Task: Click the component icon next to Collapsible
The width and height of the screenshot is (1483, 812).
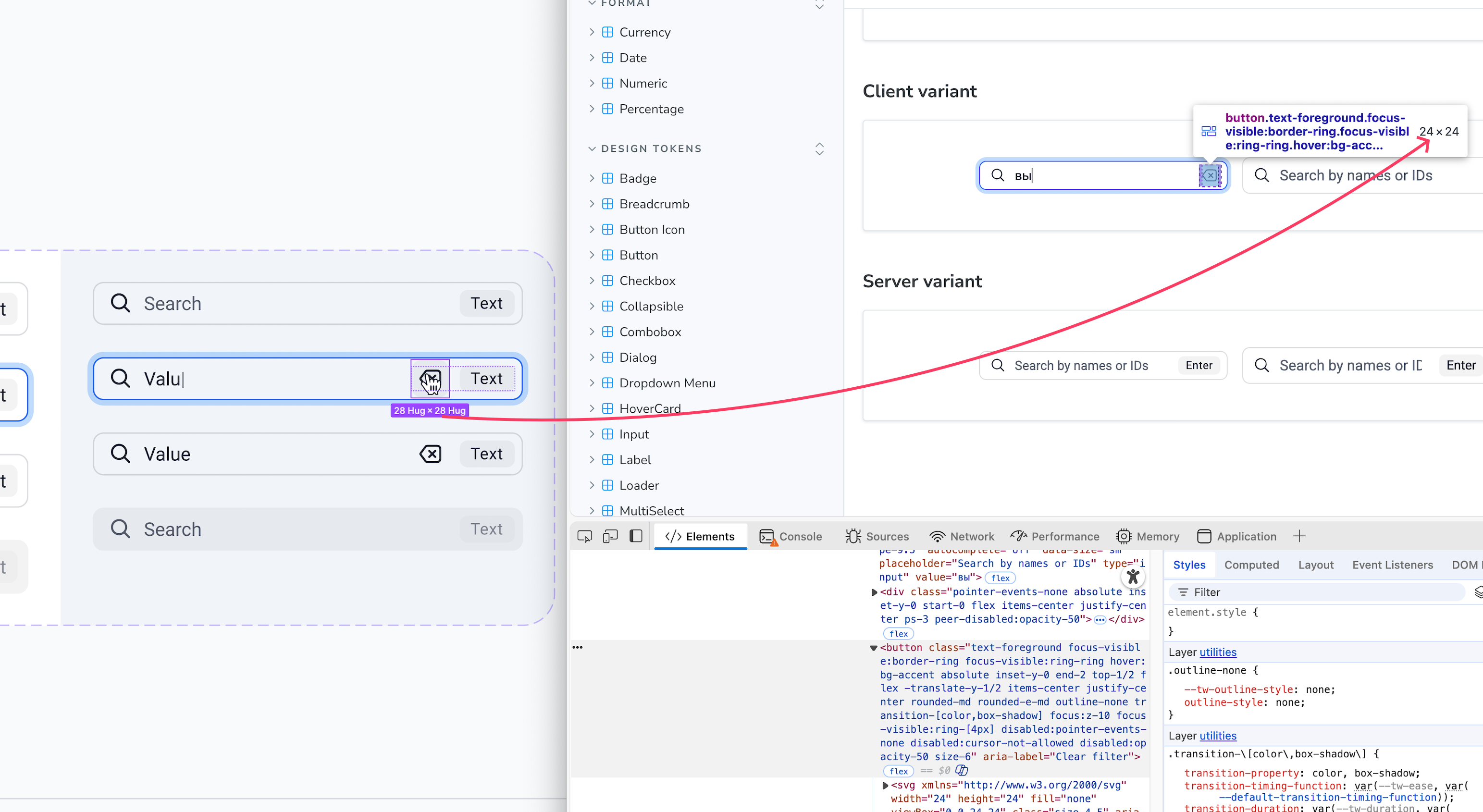Action: click(x=607, y=306)
